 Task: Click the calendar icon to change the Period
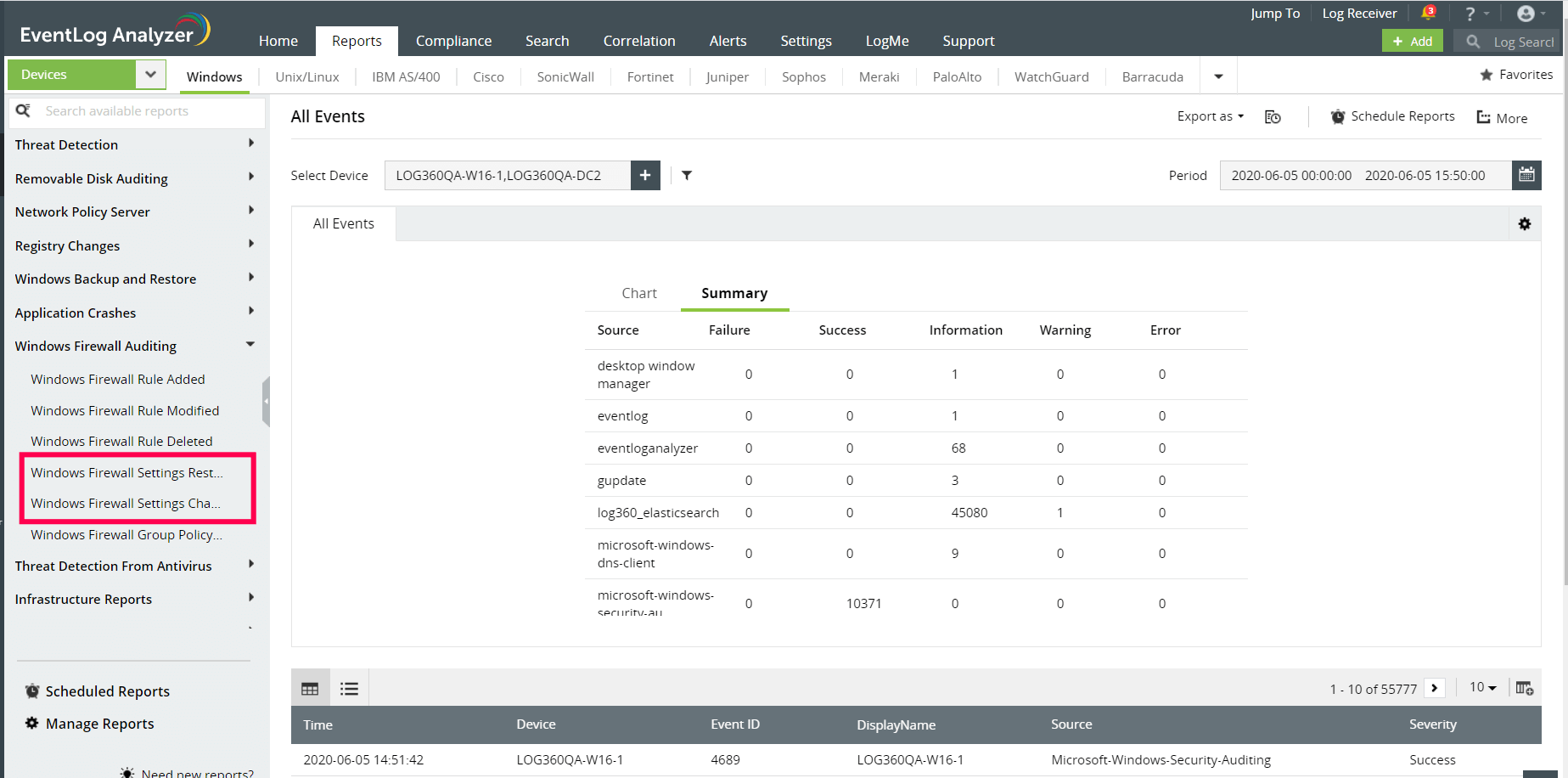[1526, 175]
